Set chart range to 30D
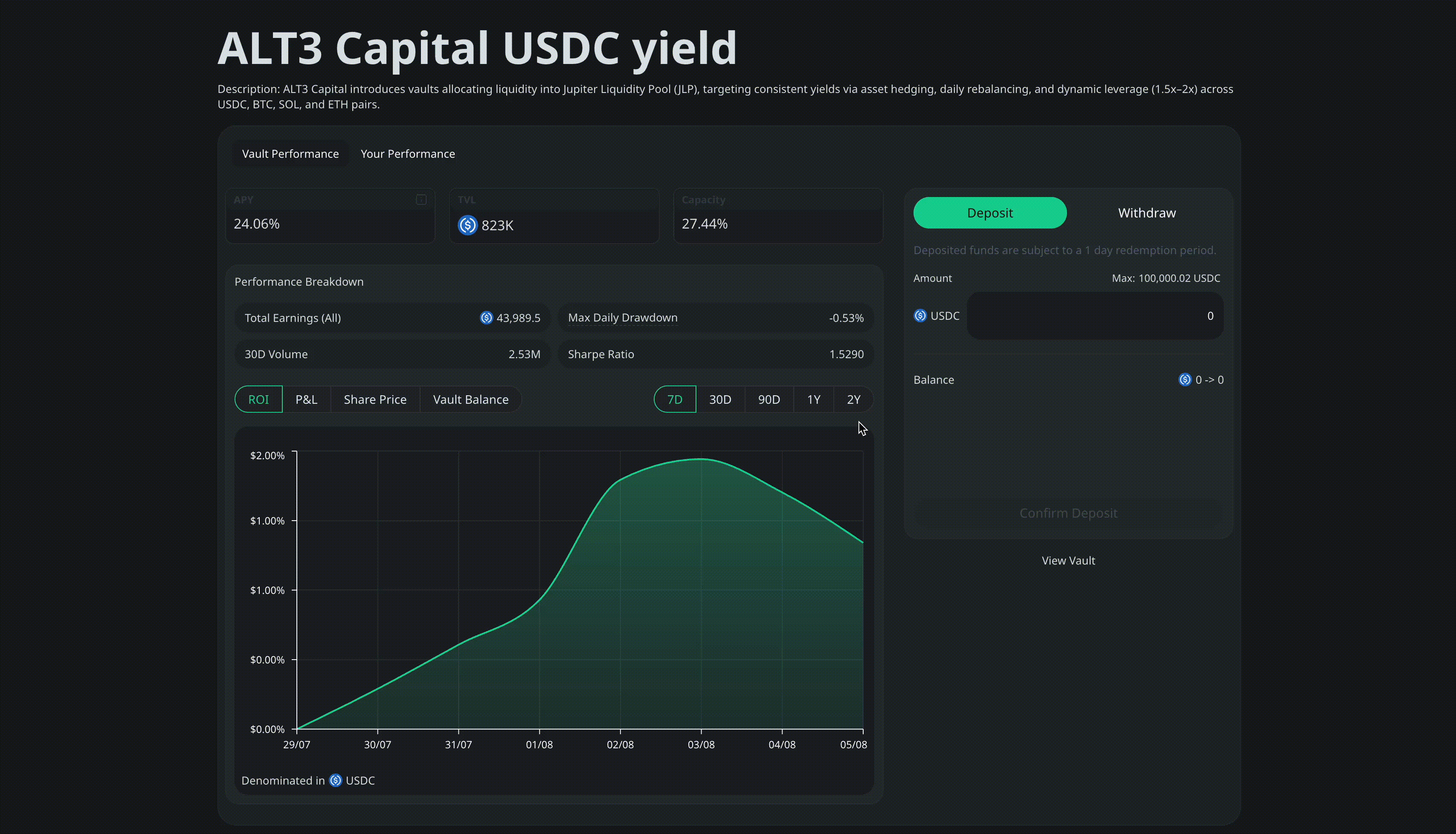The image size is (1456, 834). [720, 399]
